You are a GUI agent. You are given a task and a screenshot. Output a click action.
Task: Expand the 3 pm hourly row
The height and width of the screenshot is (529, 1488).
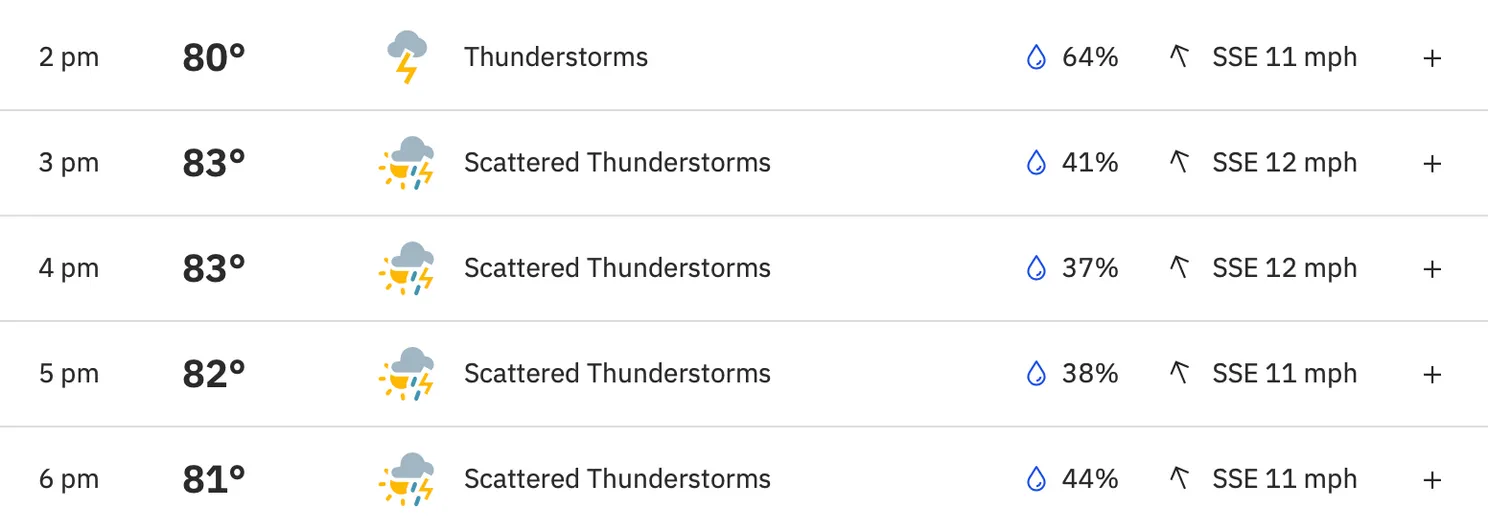1432,164
